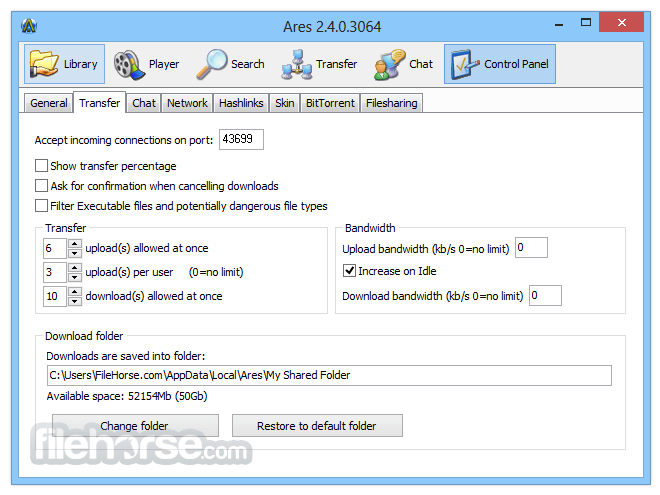Click the Upload bandwidth input field
Image resolution: width=660 pixels, height=495 pixels.
[x=531, y=248]
